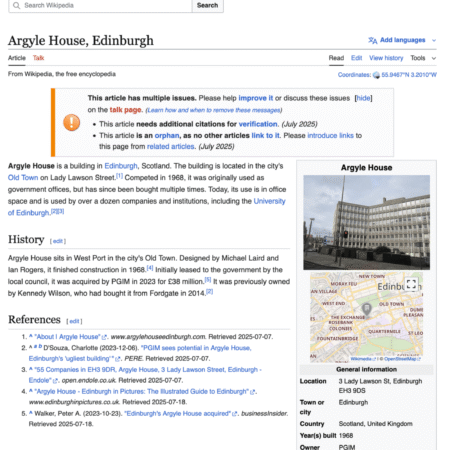This screenshot has height=450, width=450.
Task: Select the 'PGIM' owner value
Action: [x=347, y=447]
